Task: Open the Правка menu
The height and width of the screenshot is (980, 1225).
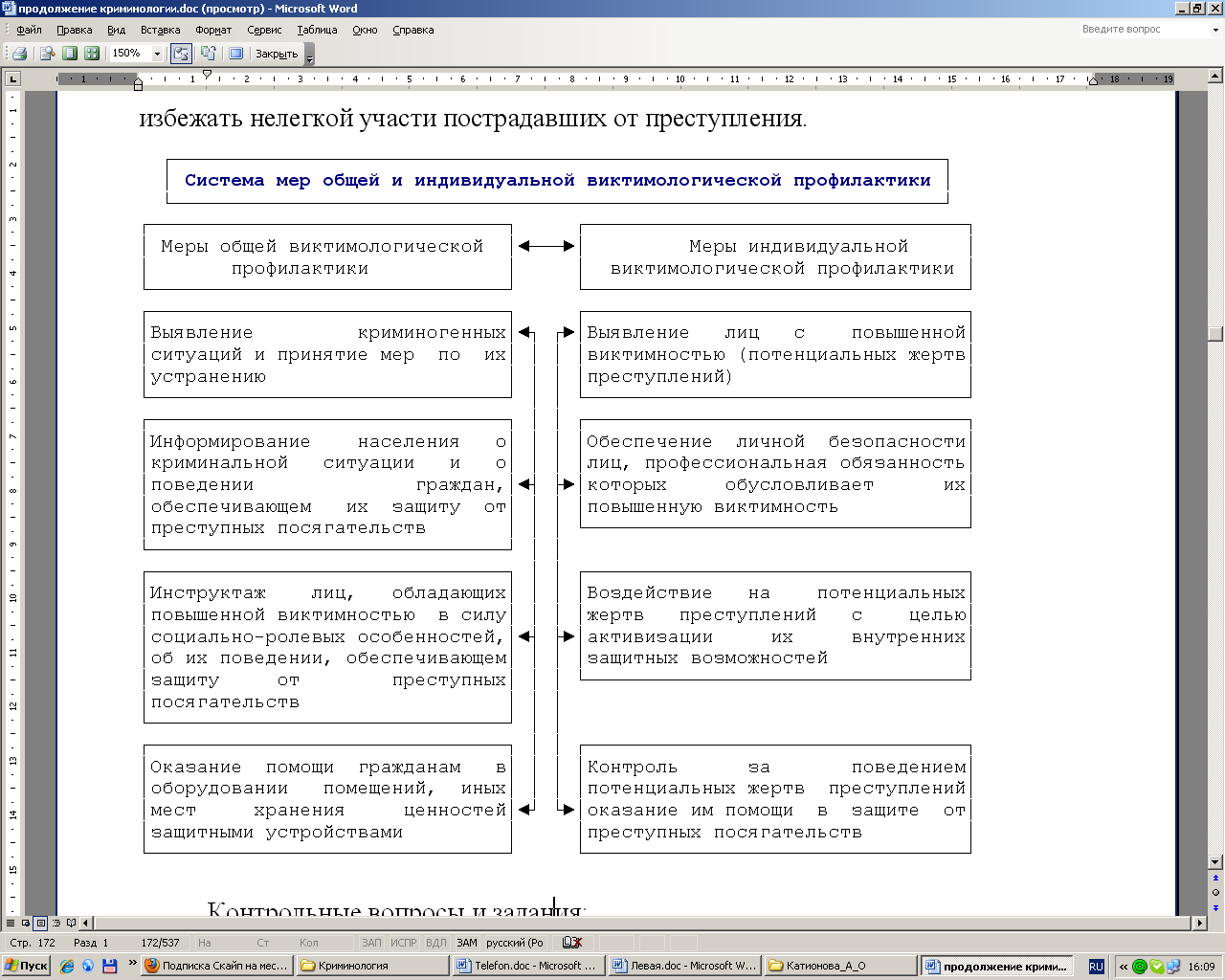Action: (x=74, y=30)
